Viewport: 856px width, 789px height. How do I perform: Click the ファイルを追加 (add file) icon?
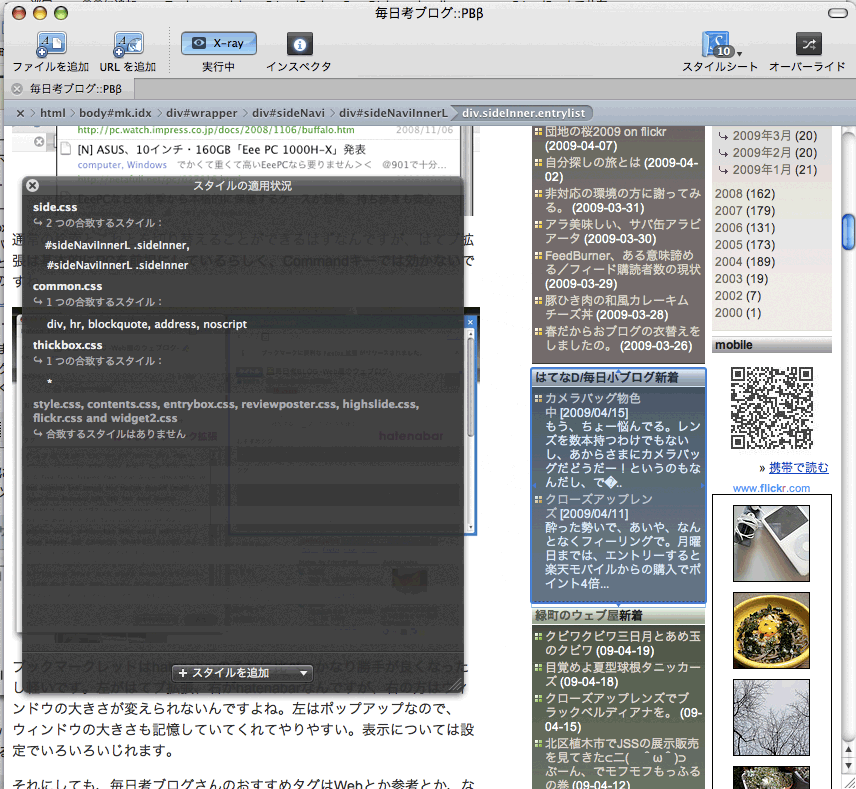click(x=50, y=44)
